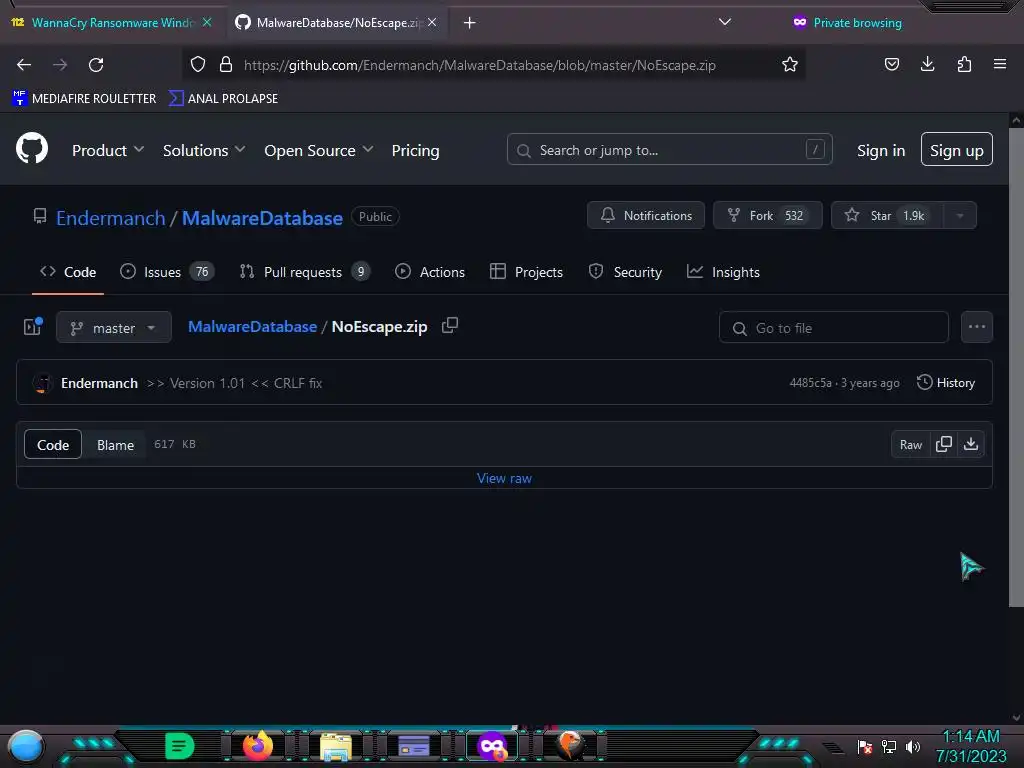
Task: Open the Version 1.01 CRLF fix commit
Action: click(x=234, y=383)
